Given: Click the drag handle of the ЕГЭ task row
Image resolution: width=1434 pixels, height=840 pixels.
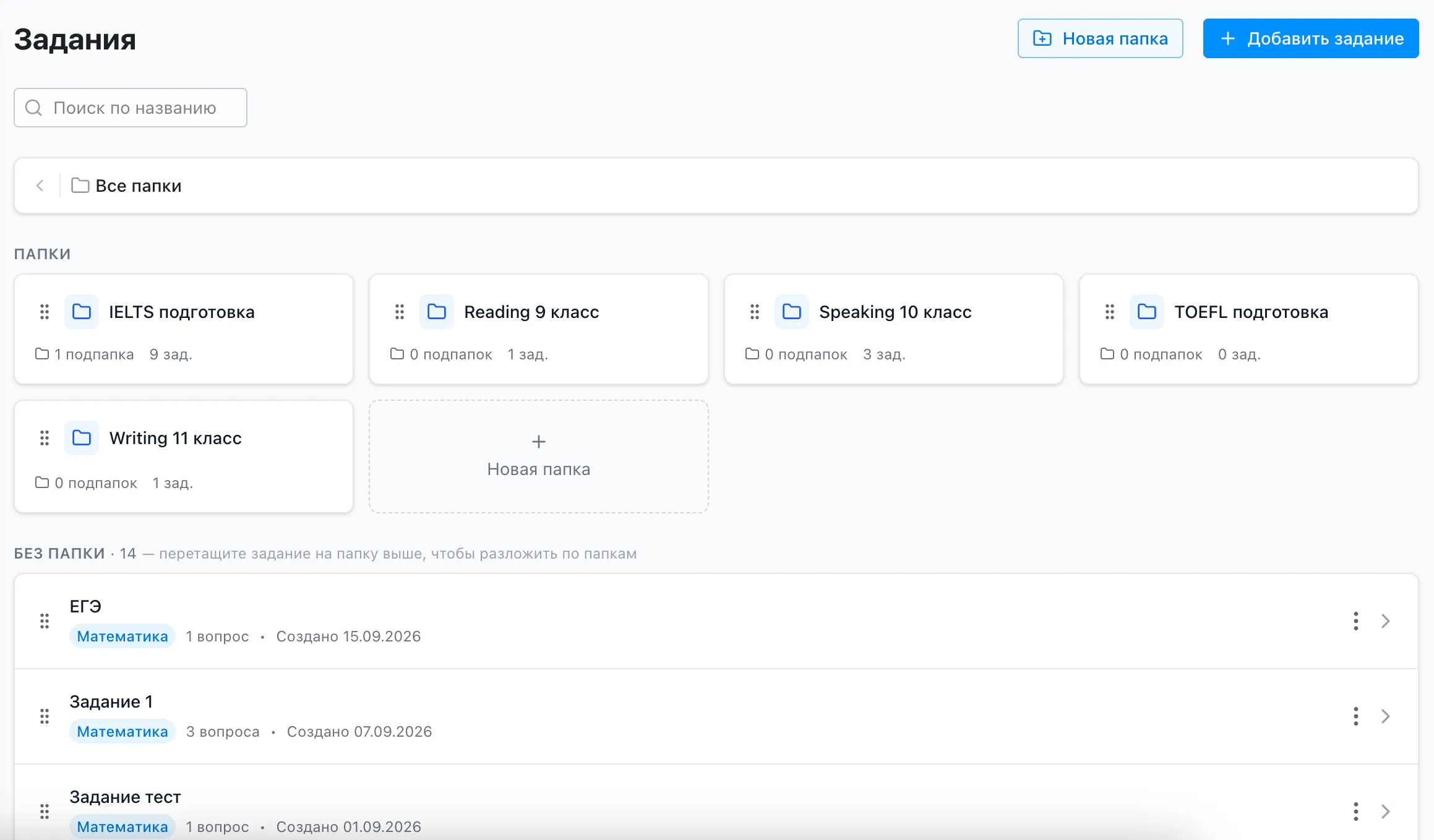Looking at the screenshot, I should pyautogui.click(x=45, y=621).
